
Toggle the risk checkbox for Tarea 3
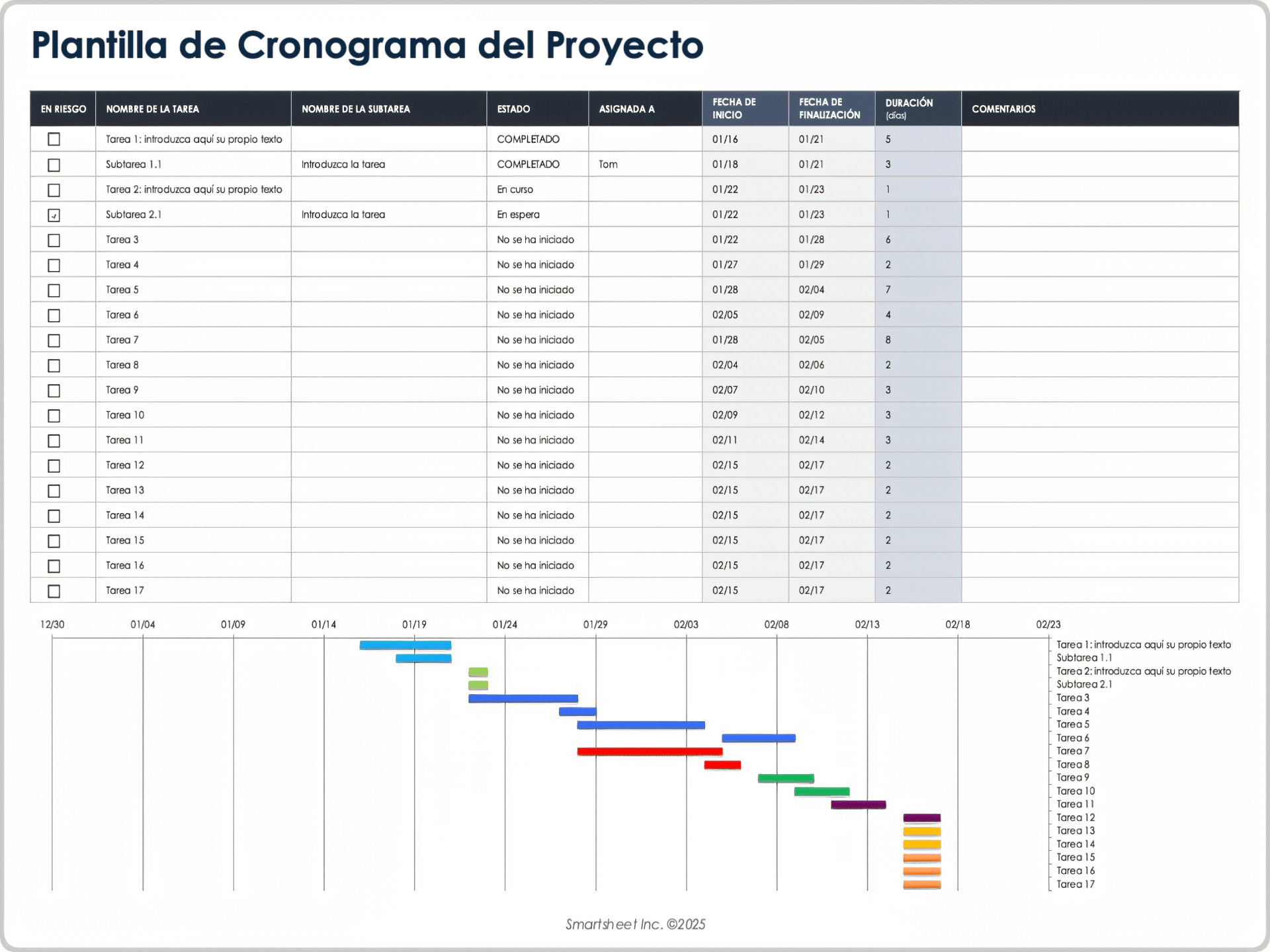[54, 240]
